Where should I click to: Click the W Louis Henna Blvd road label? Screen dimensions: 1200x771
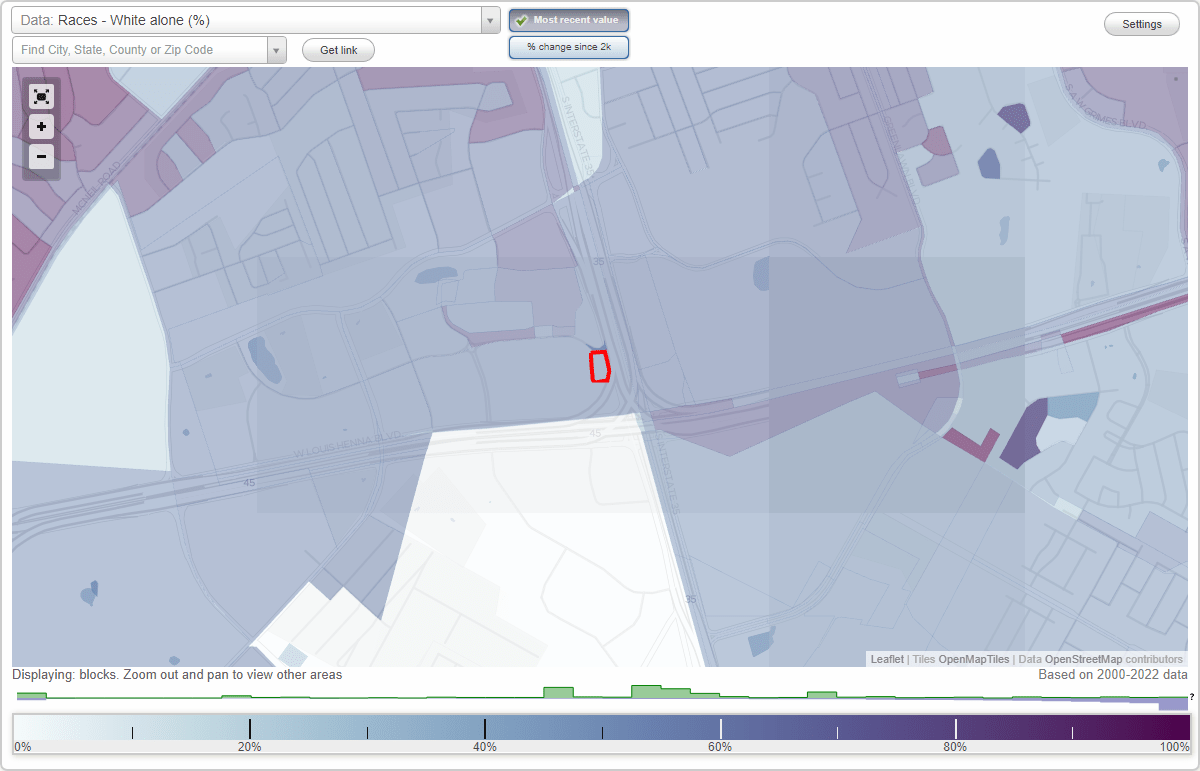[346, 445]
